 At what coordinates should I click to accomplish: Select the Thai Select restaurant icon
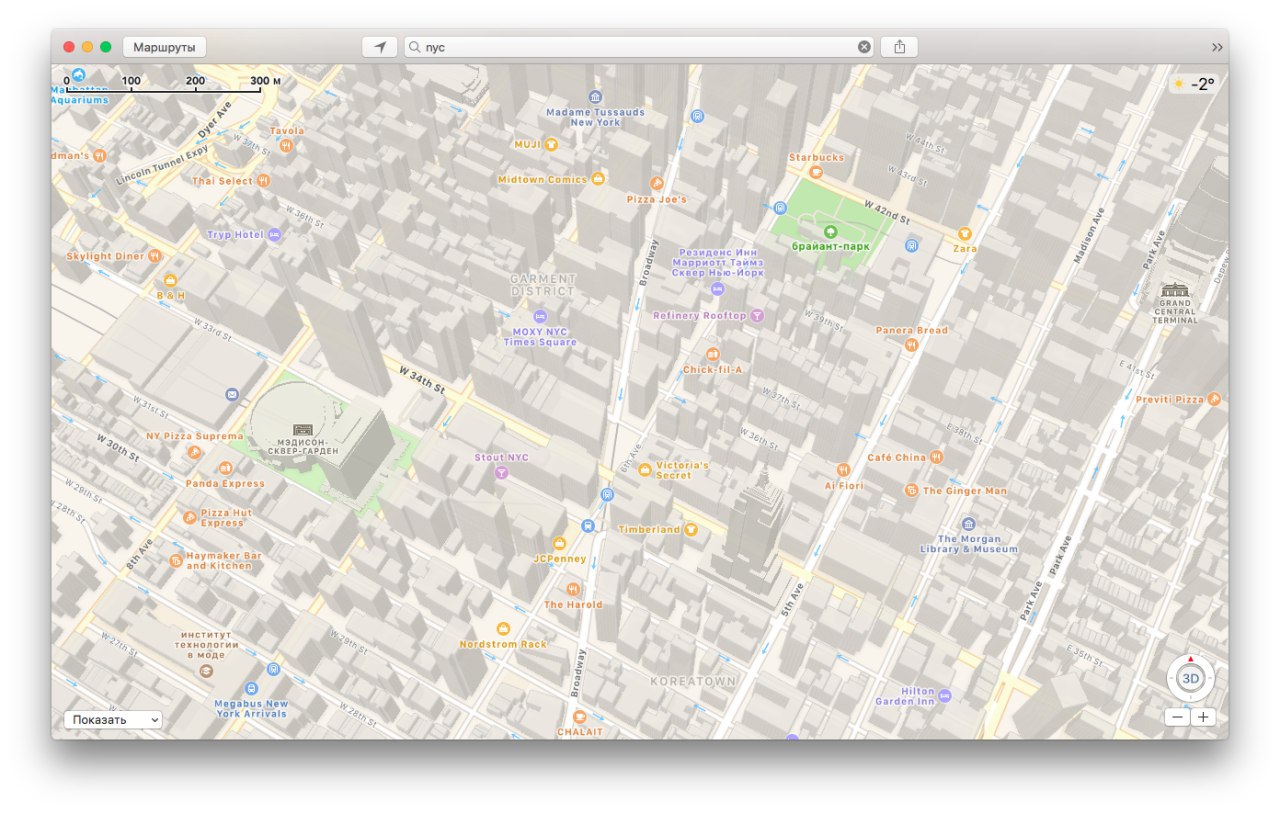pyautogui.click(x=264, y=181)
